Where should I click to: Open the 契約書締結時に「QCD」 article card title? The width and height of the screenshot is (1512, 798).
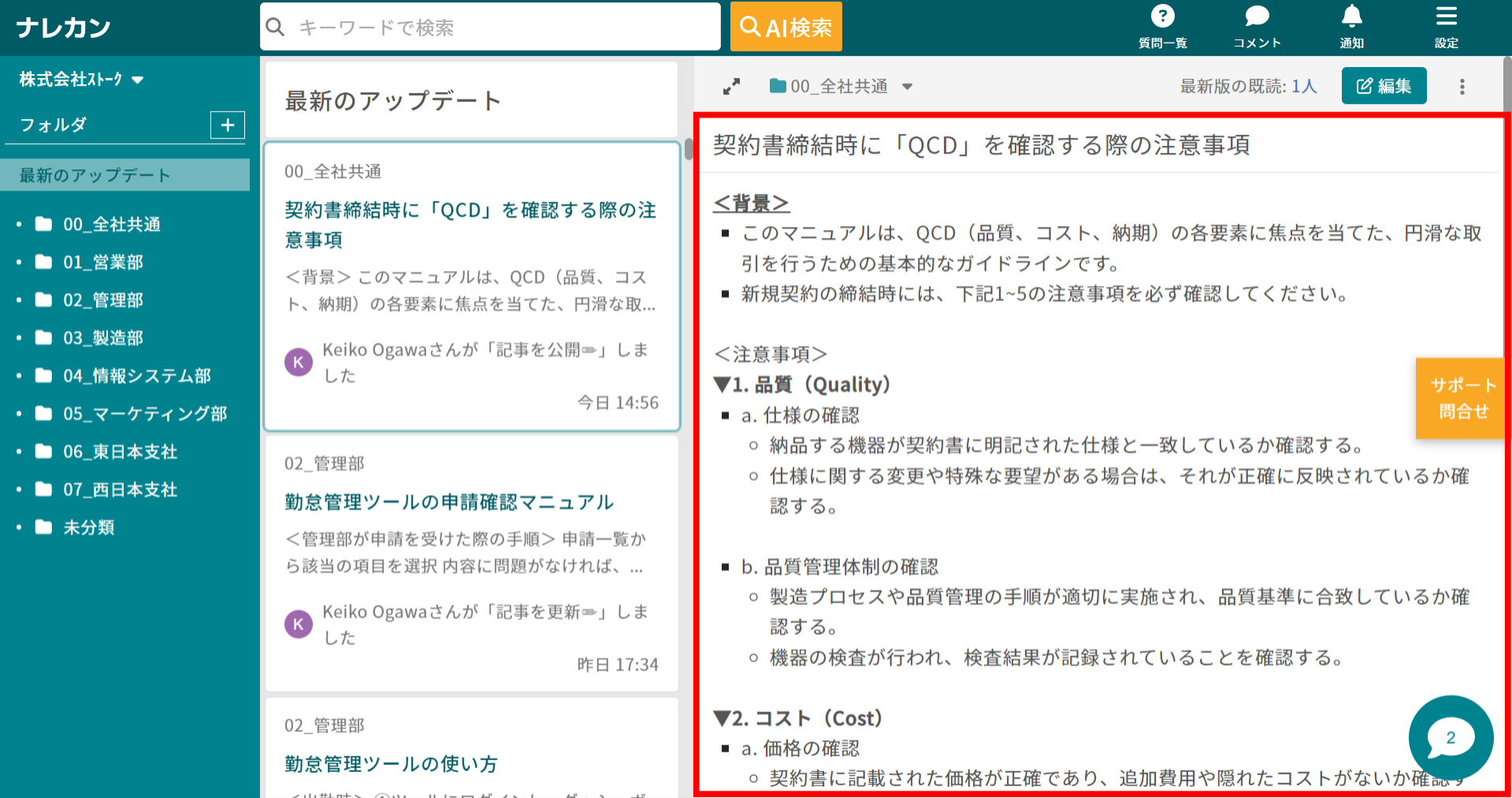(470, 225)
